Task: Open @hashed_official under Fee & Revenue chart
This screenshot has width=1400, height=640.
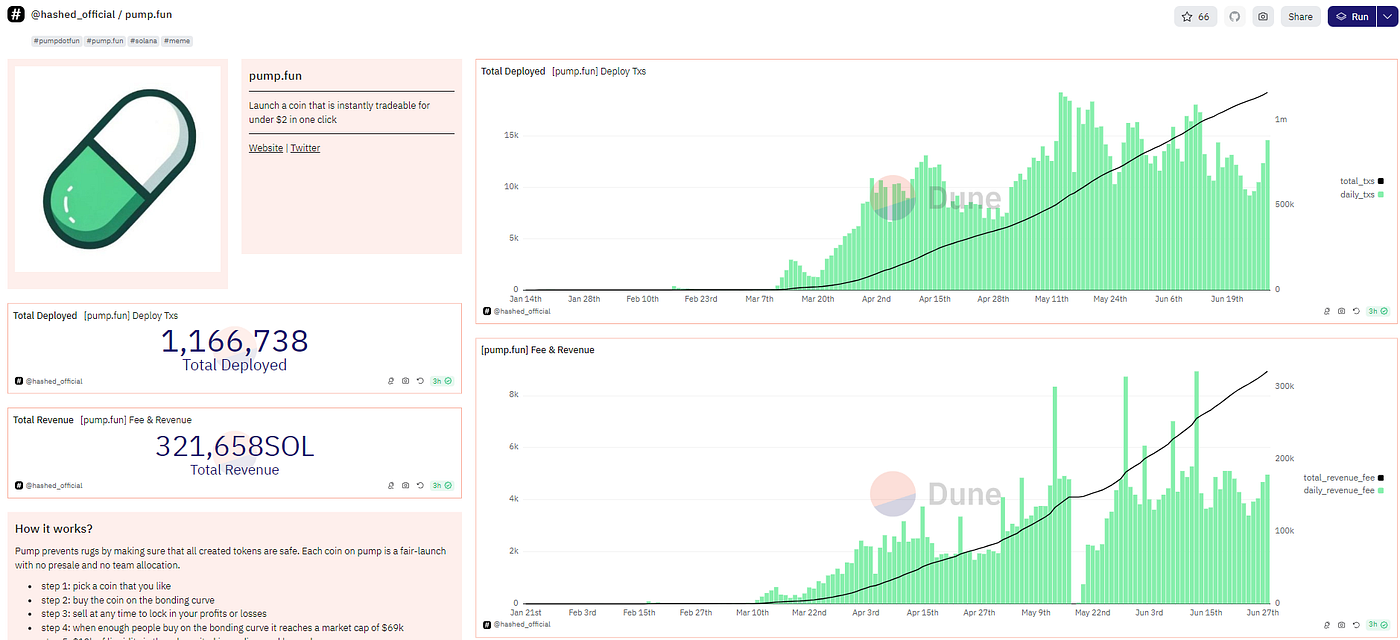Action: (522, 624)
